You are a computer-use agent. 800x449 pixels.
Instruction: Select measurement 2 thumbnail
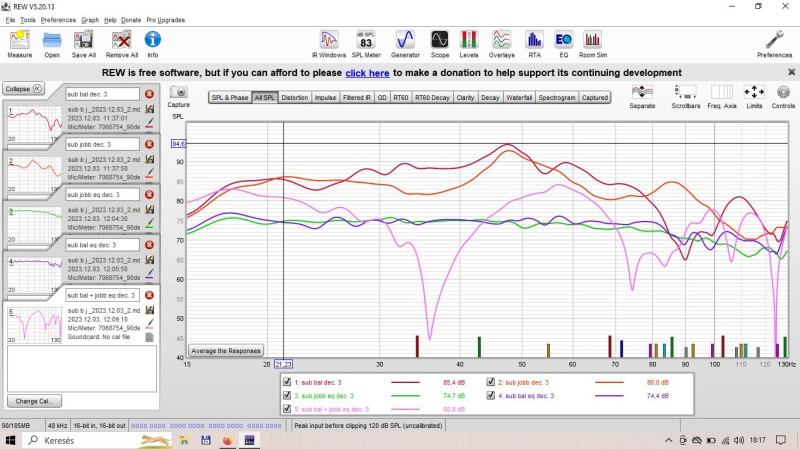coord(34,174)
